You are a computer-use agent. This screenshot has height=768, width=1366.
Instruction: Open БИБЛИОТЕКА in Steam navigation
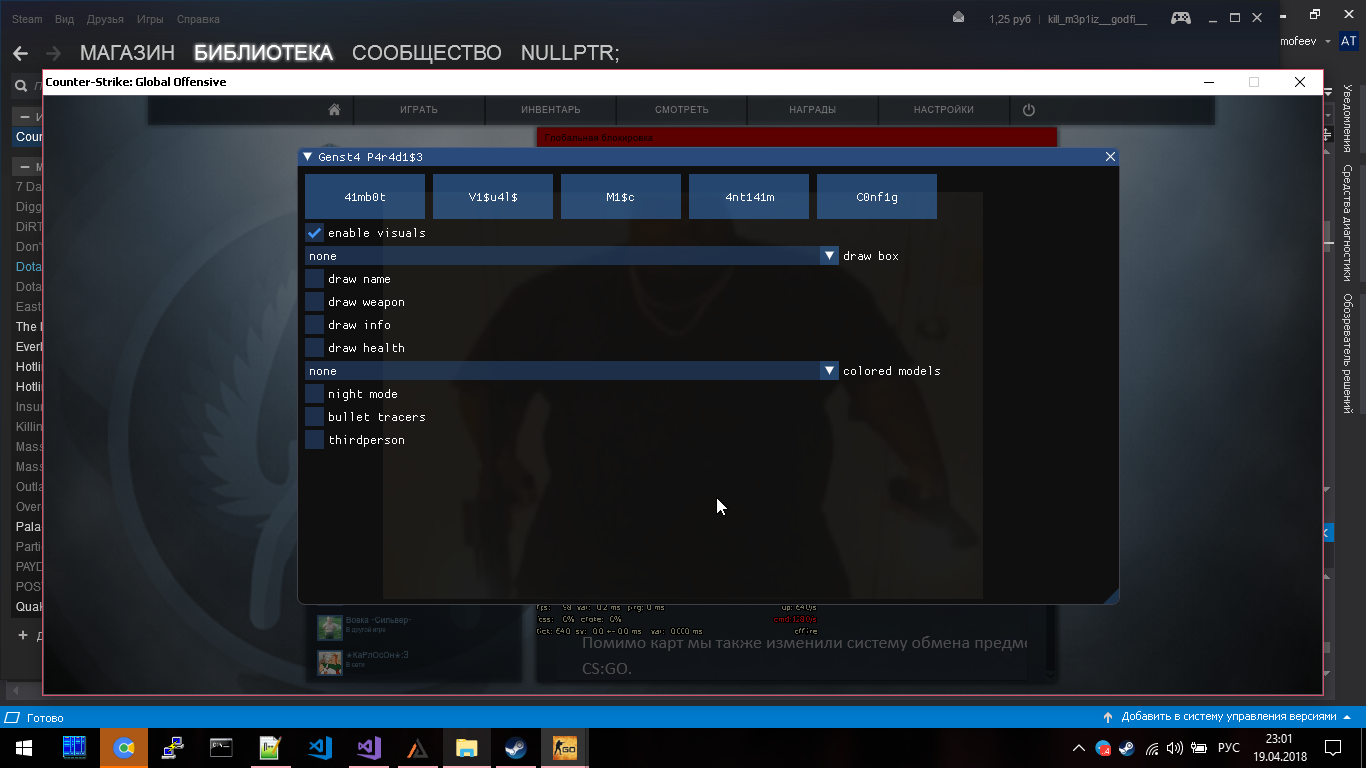click(263, 53)
